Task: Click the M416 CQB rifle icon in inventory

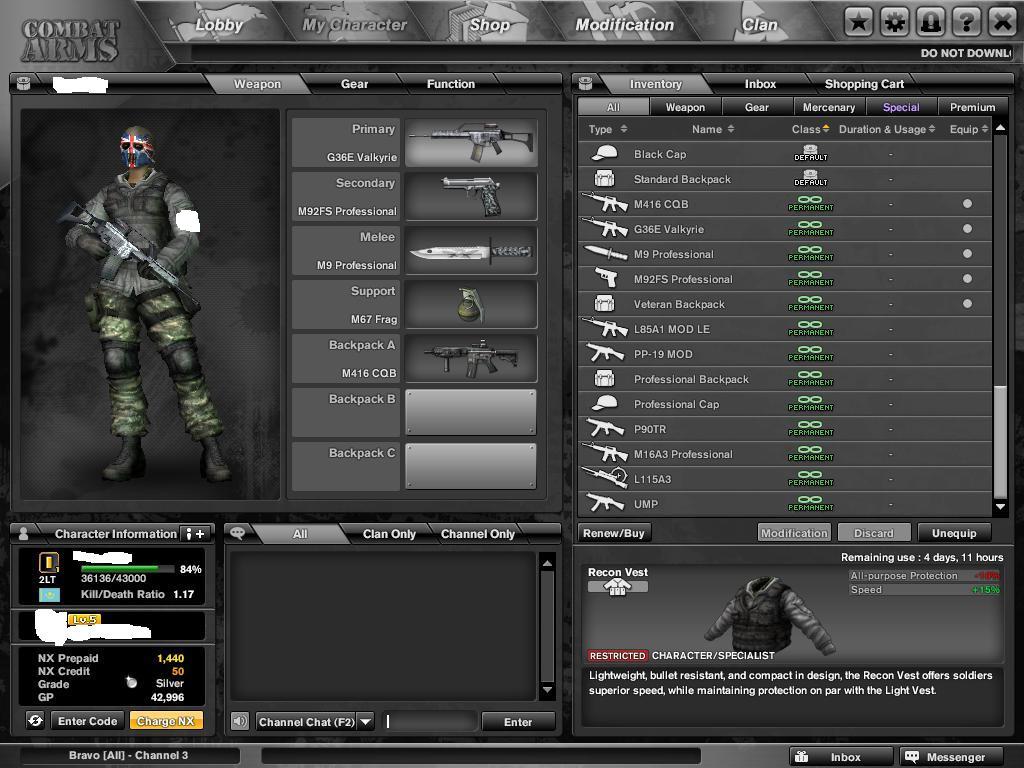Action: click(x=605, y=203)
